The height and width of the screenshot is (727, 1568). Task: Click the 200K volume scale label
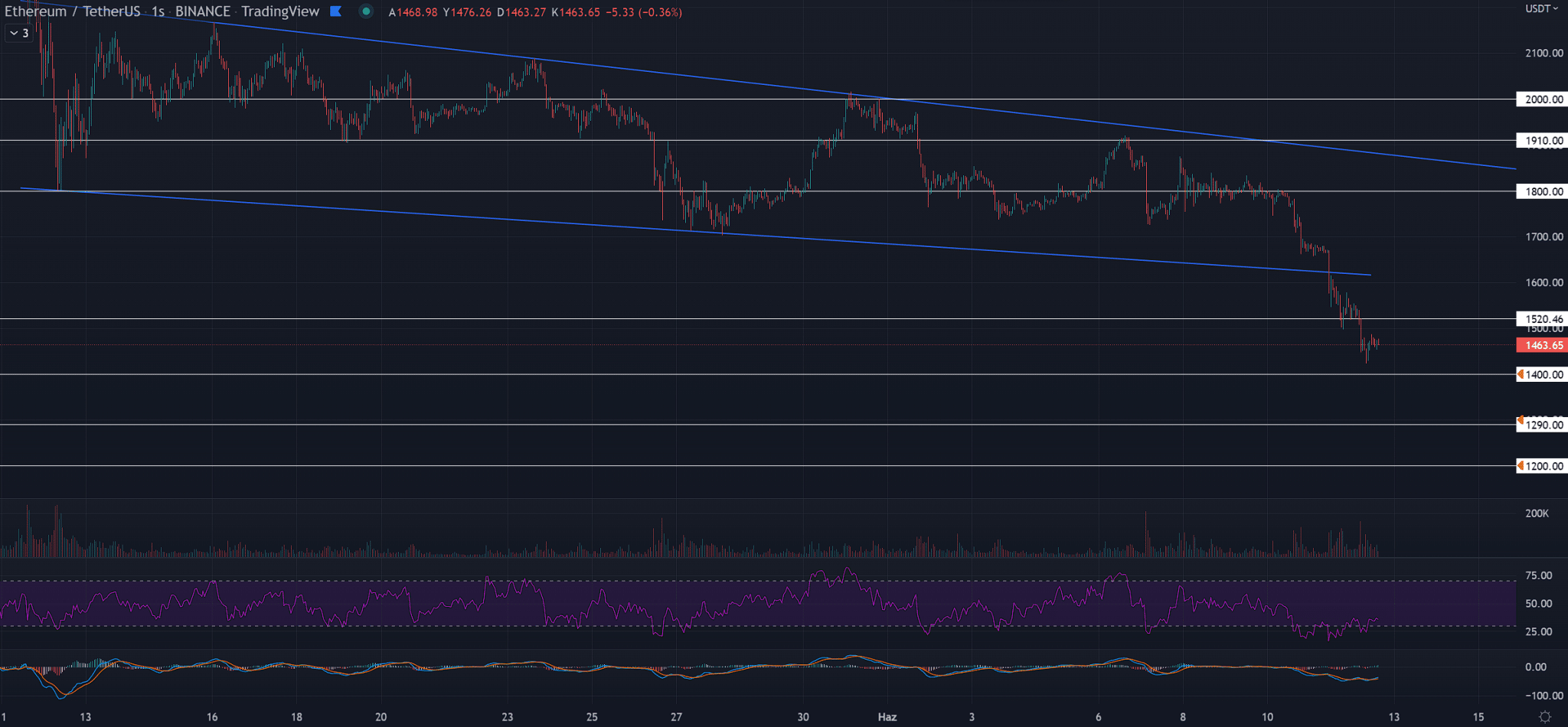pyautogui.click(x=1537, y=513)
